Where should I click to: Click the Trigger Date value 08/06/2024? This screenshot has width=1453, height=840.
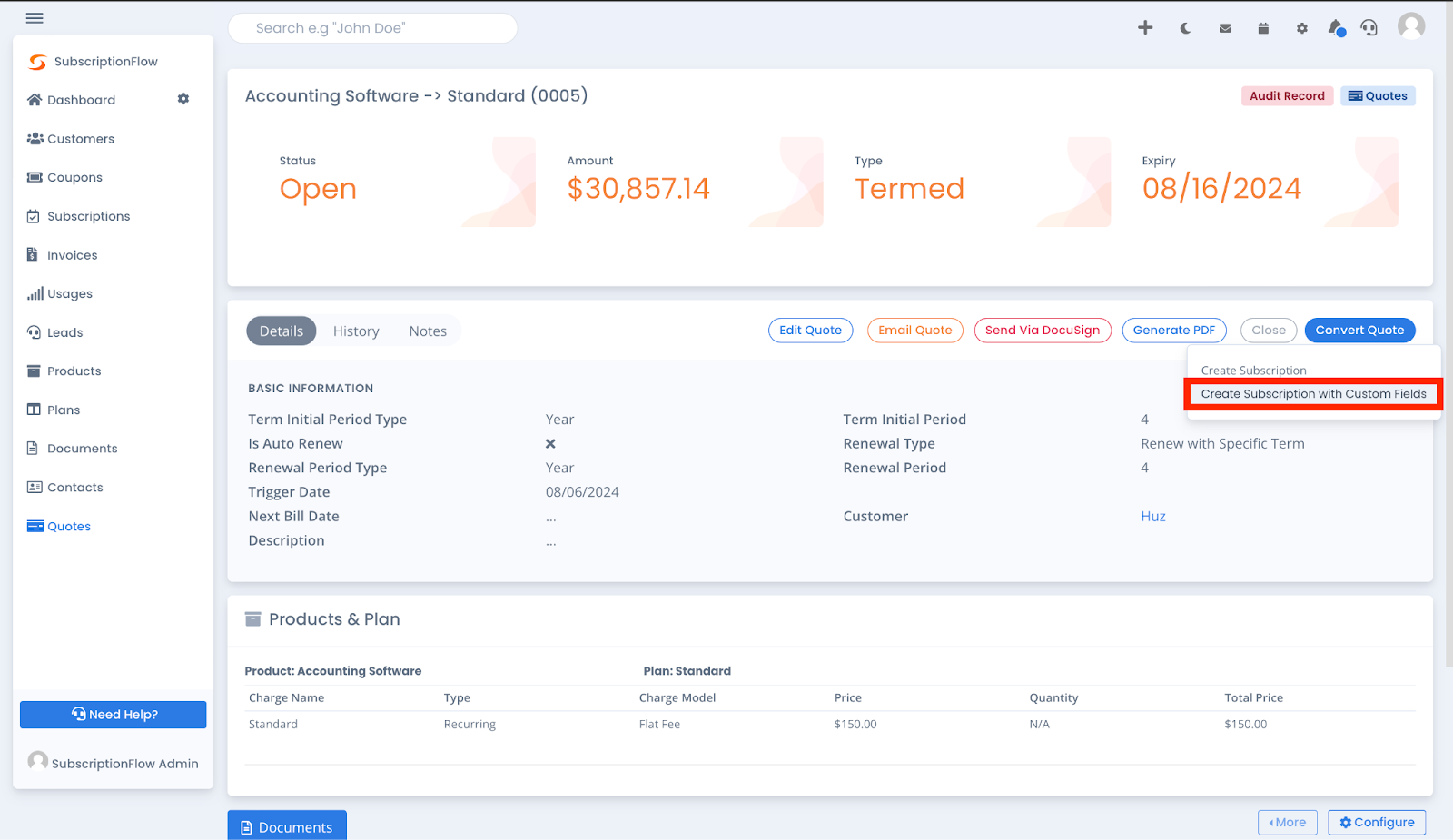pos(582,492)
